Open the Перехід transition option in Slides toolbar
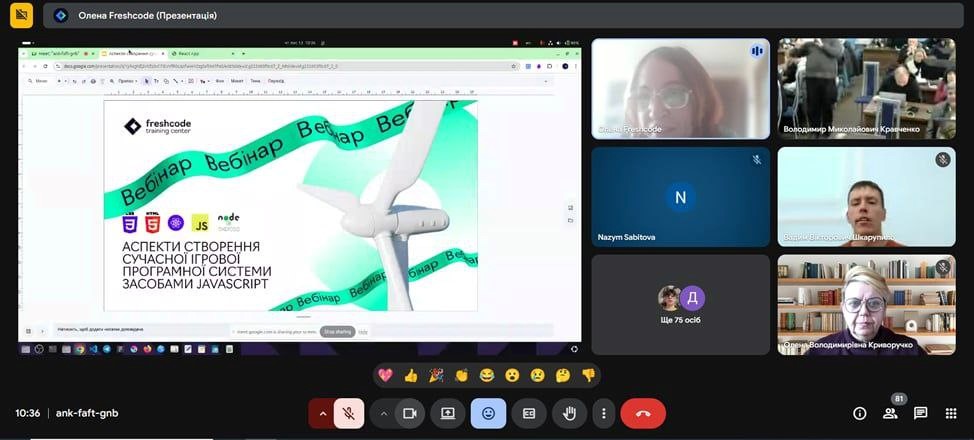Viewport: 974px width, 440px height. [x=276, y=81]
